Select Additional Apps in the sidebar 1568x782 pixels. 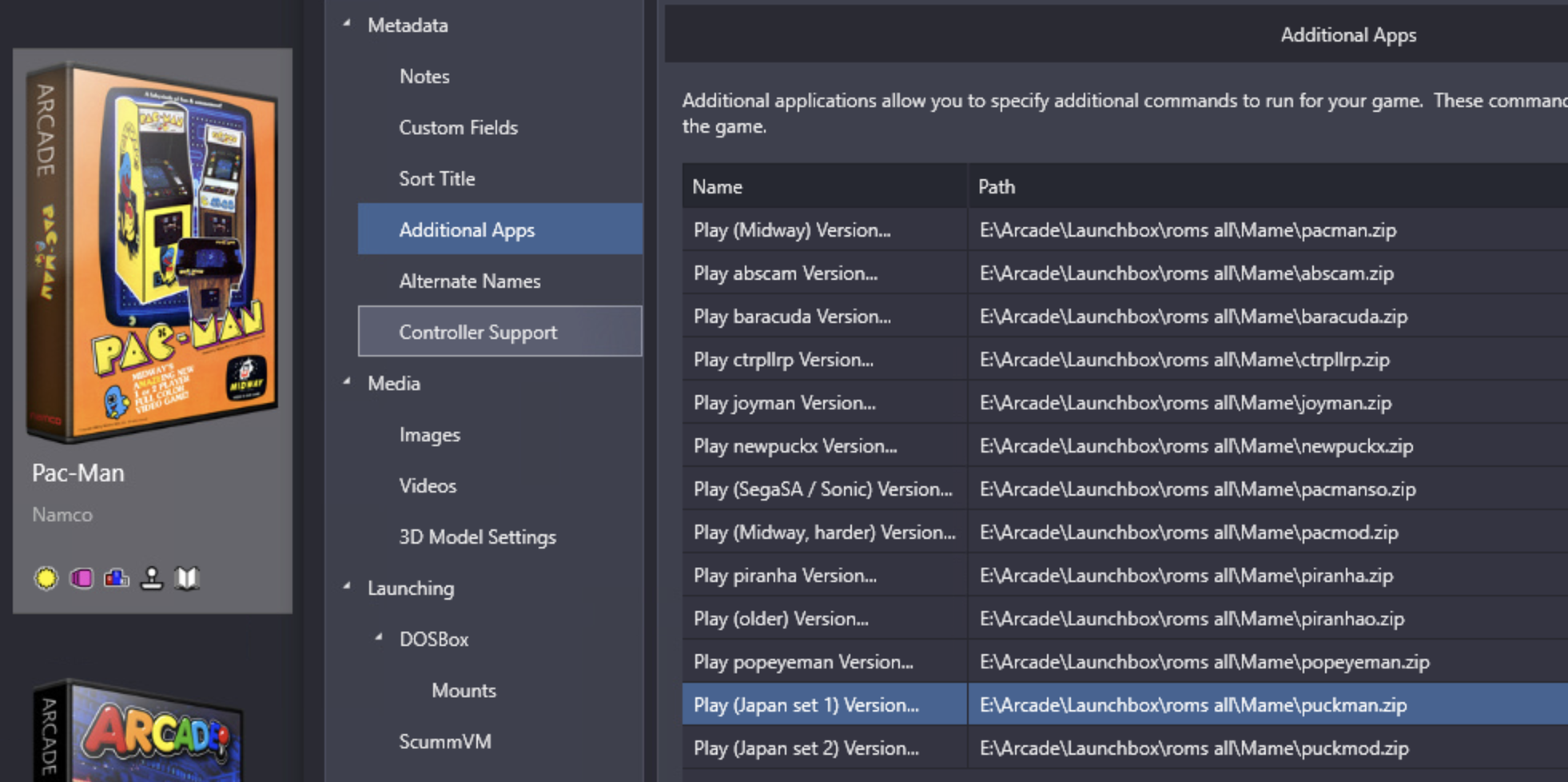(500, 229)
